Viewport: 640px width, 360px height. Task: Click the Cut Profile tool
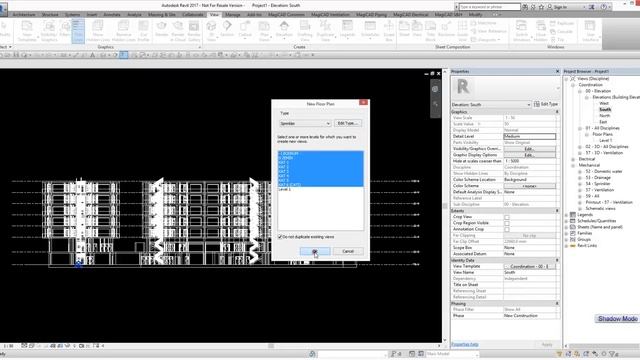[x=143, y=31]
